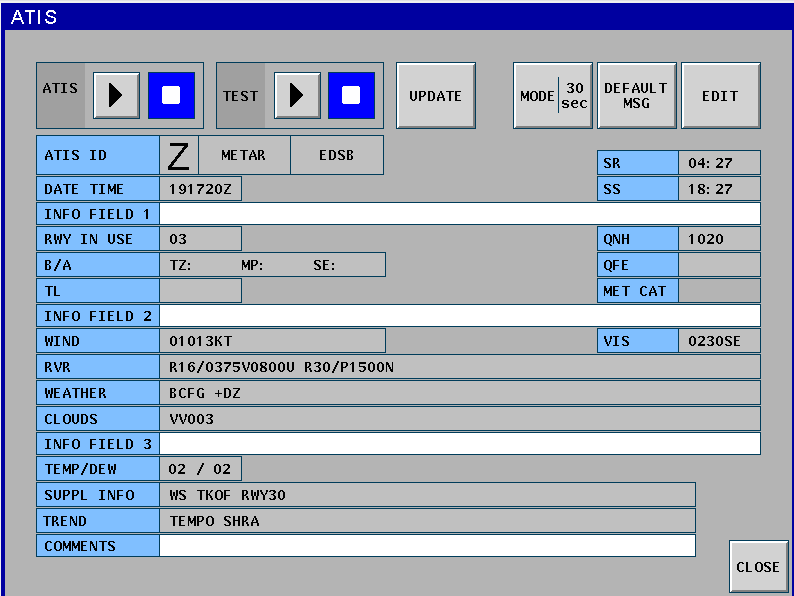Close the ATIS panel with CLOSE
The image size is (794, 596).
pyautogui.click(x=758, y=567)
